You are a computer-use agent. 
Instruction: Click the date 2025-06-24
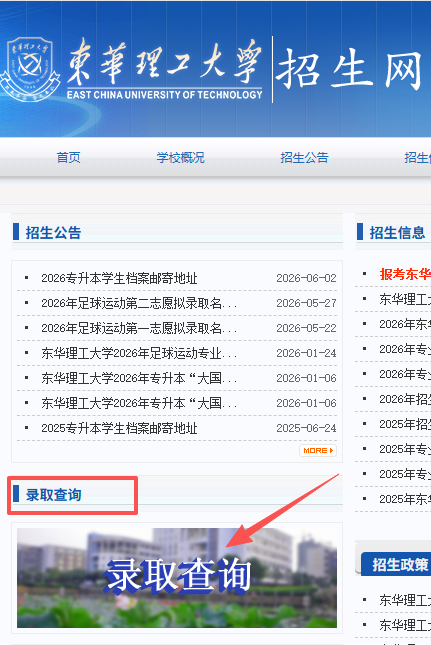(306, 428)
